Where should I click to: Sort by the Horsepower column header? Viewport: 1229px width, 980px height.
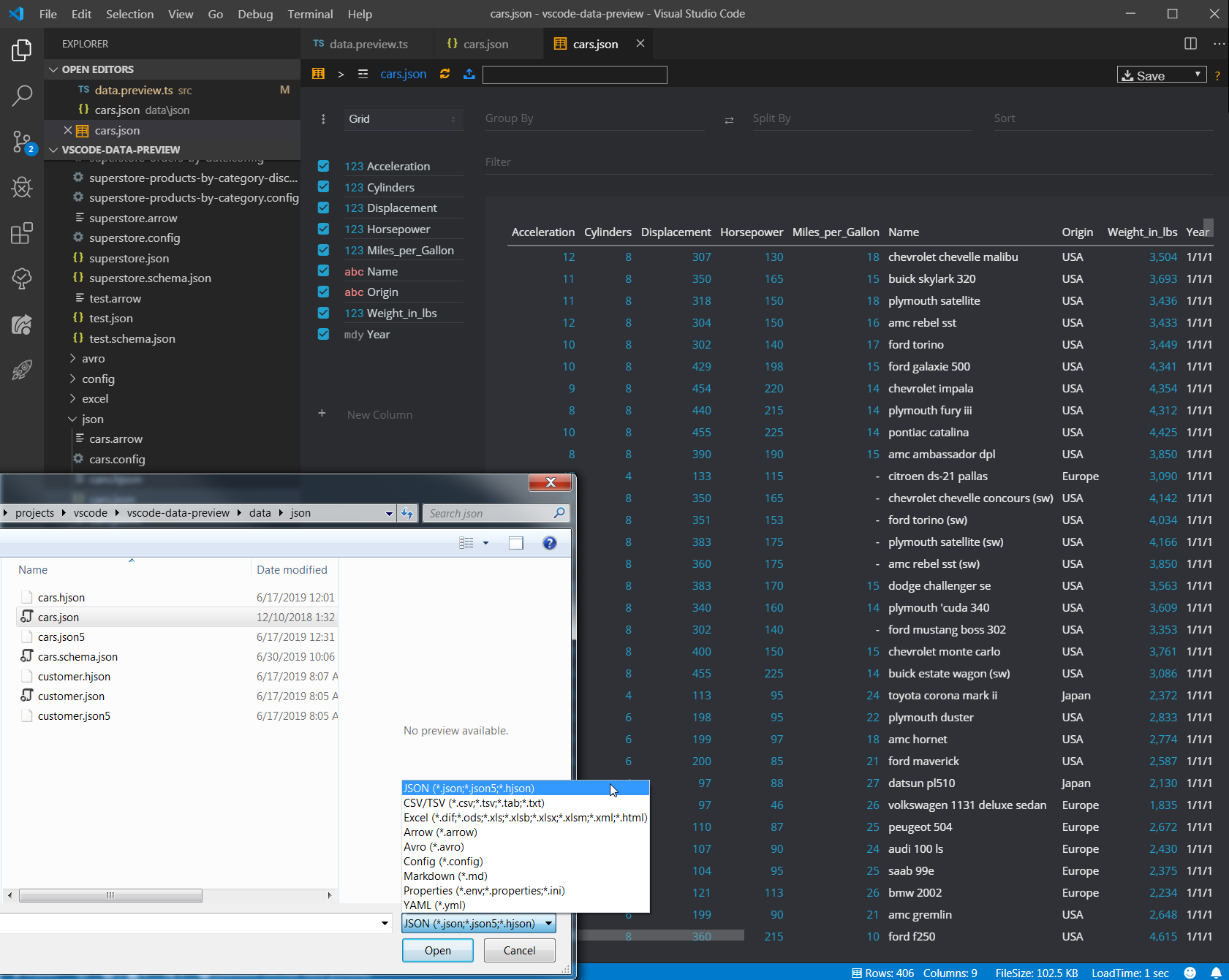tap(752, 232)
